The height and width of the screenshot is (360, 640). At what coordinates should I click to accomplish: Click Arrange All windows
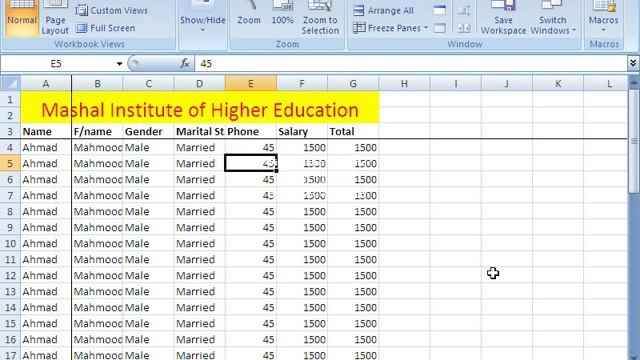point(383,10)
